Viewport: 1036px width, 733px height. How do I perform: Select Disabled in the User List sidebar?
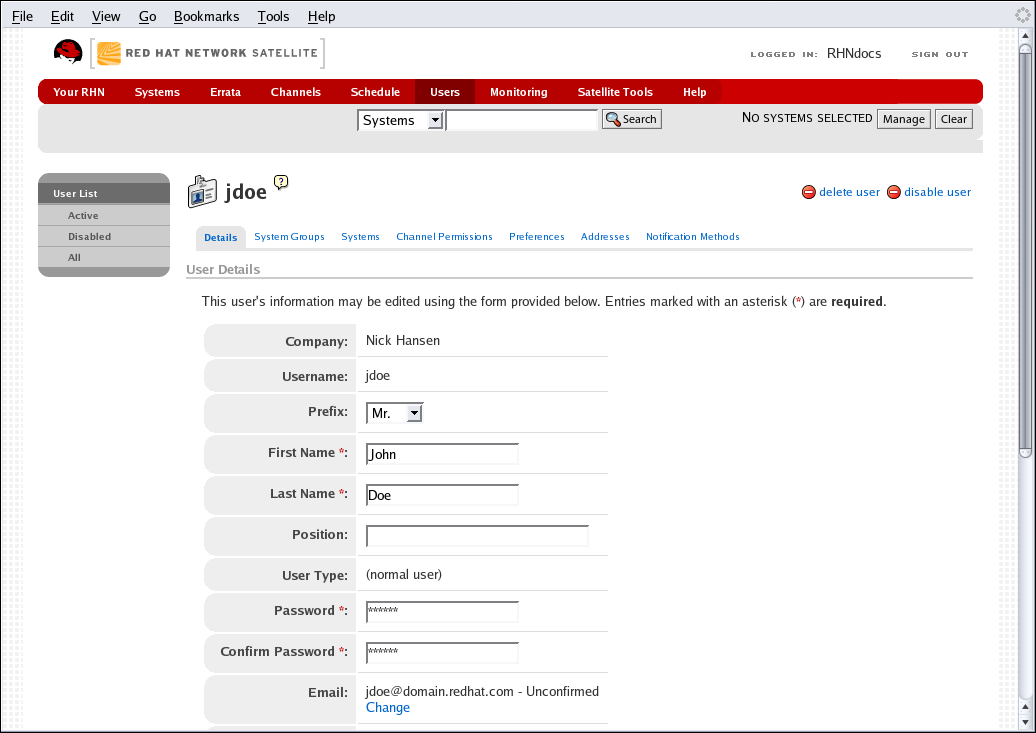tap(89, 237)
